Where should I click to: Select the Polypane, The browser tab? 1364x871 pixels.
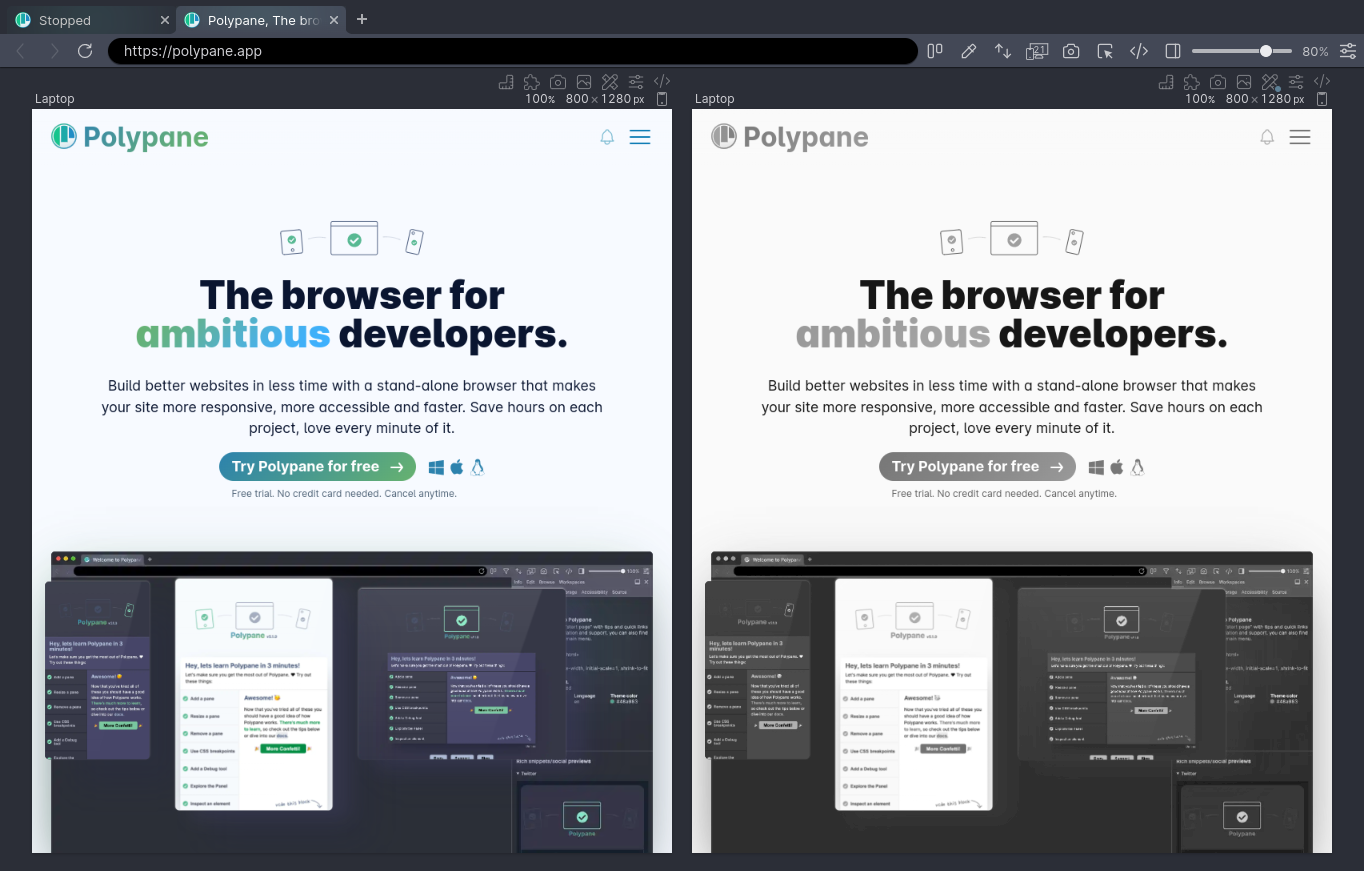(x=263, y=20)
